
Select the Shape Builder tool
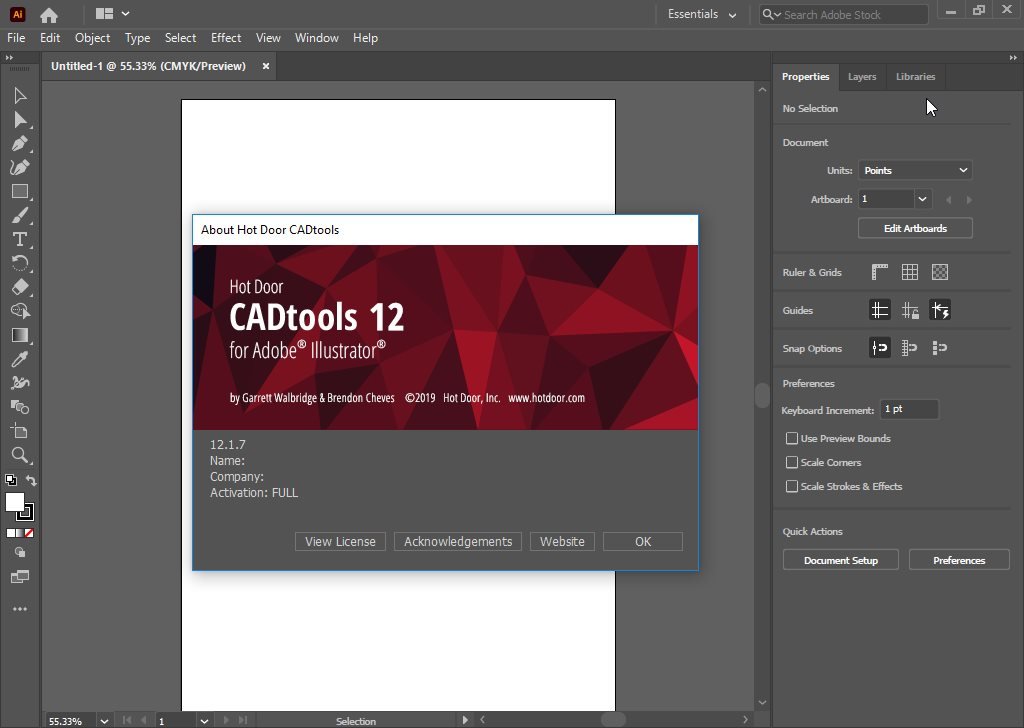tap(20, 311)
